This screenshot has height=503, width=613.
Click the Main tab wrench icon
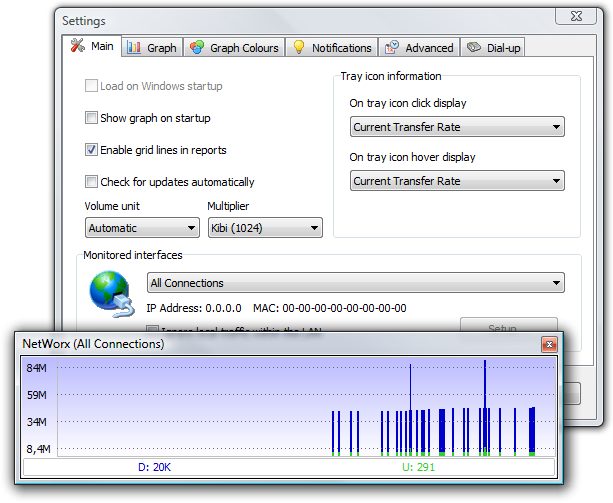coord(77,45)
